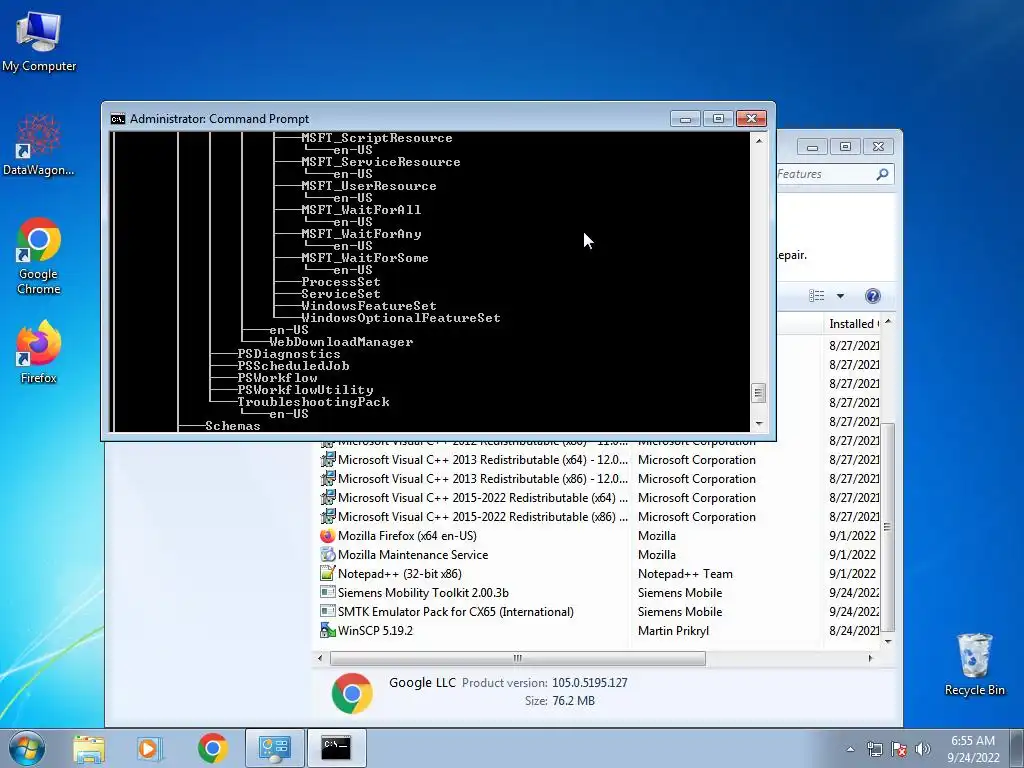Click the program list vertical scrollbar thumb

click(888, 527)
